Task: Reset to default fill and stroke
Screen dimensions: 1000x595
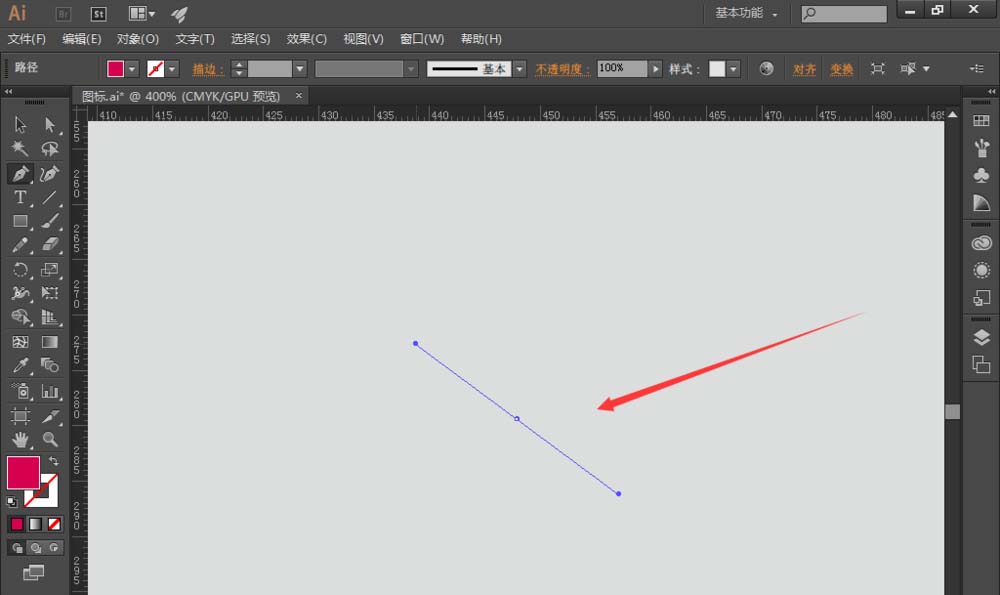Action: [x=11, y=501]
